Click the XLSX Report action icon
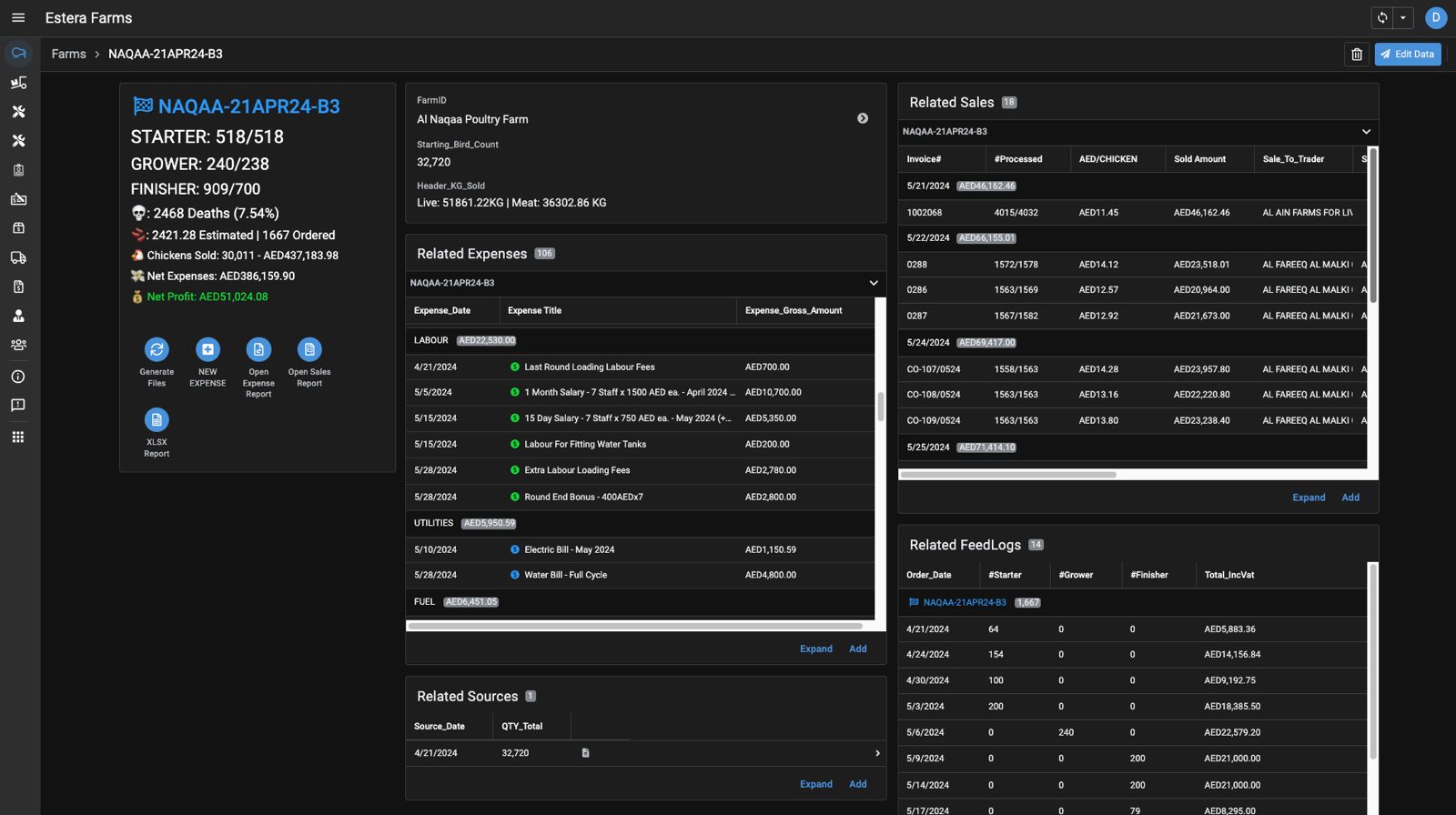The image size is (1456, 815). [x=157, y=419]
